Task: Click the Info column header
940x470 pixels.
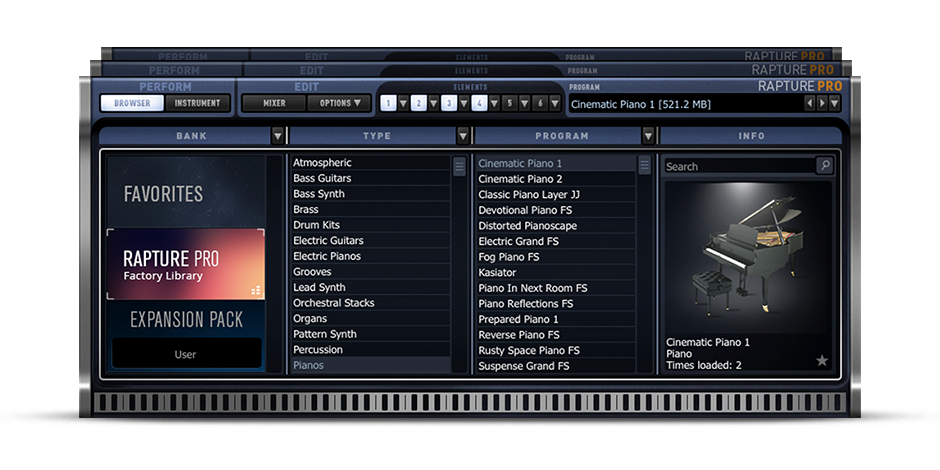Action: pos(751,136)
